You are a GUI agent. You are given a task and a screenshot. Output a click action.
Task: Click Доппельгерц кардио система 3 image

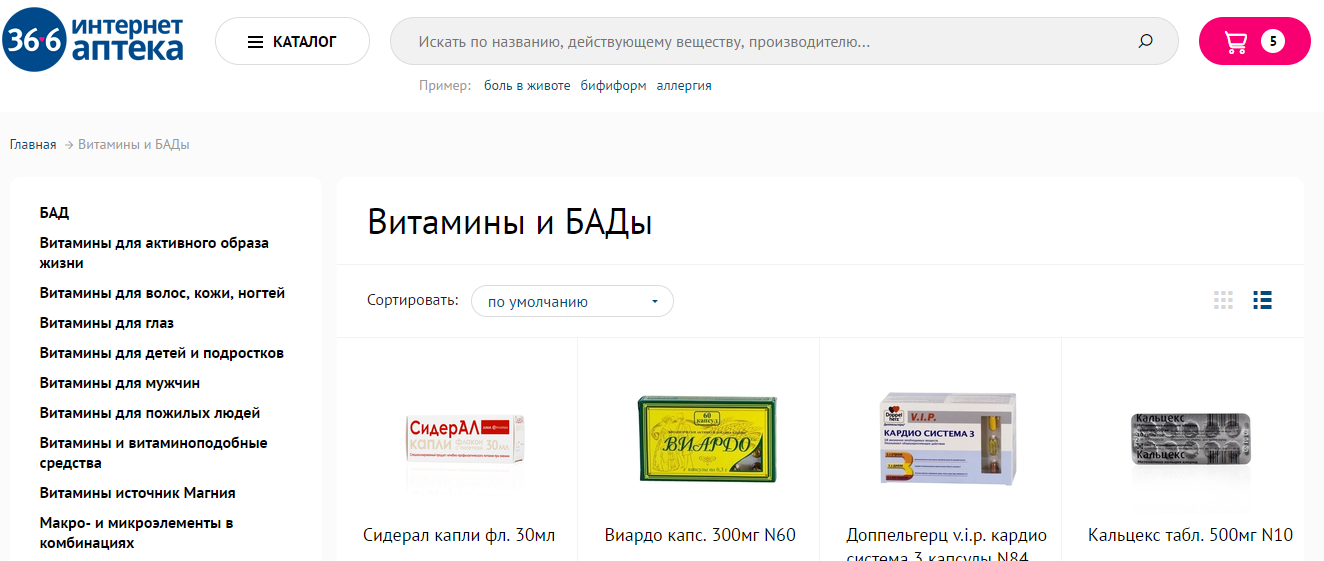pyautogui.click(x=947, y=438)
